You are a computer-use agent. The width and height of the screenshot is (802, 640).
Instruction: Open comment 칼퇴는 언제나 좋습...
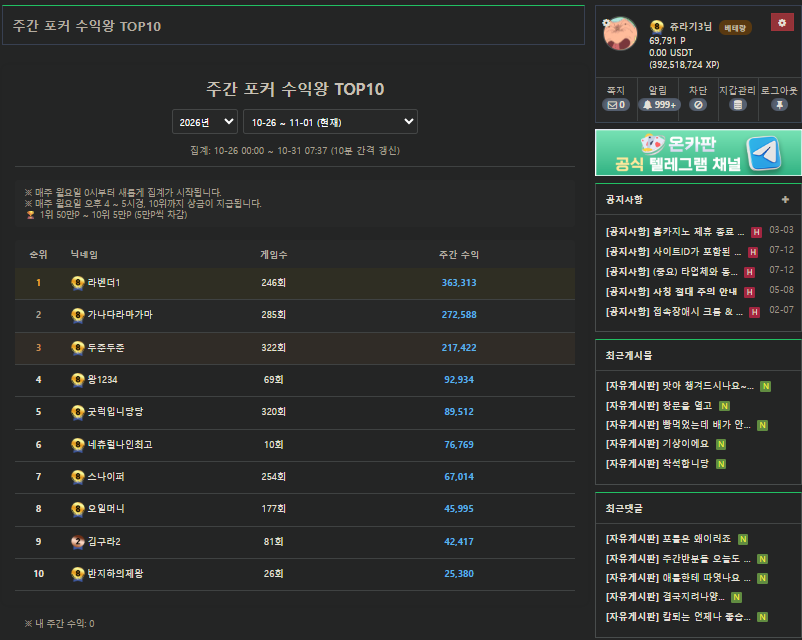tap(678, 616)
